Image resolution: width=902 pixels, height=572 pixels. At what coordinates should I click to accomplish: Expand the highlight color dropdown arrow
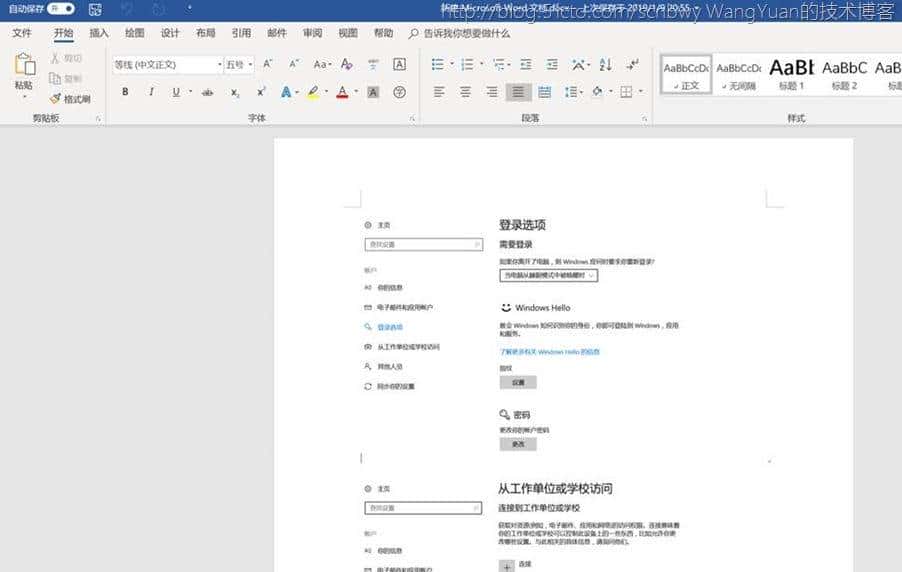tap(326, 91)
